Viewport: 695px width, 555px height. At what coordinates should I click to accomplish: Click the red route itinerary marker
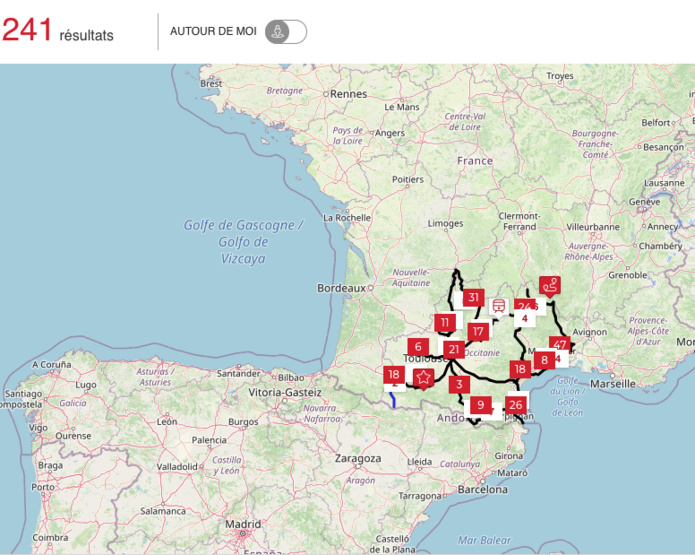[549, 285]
